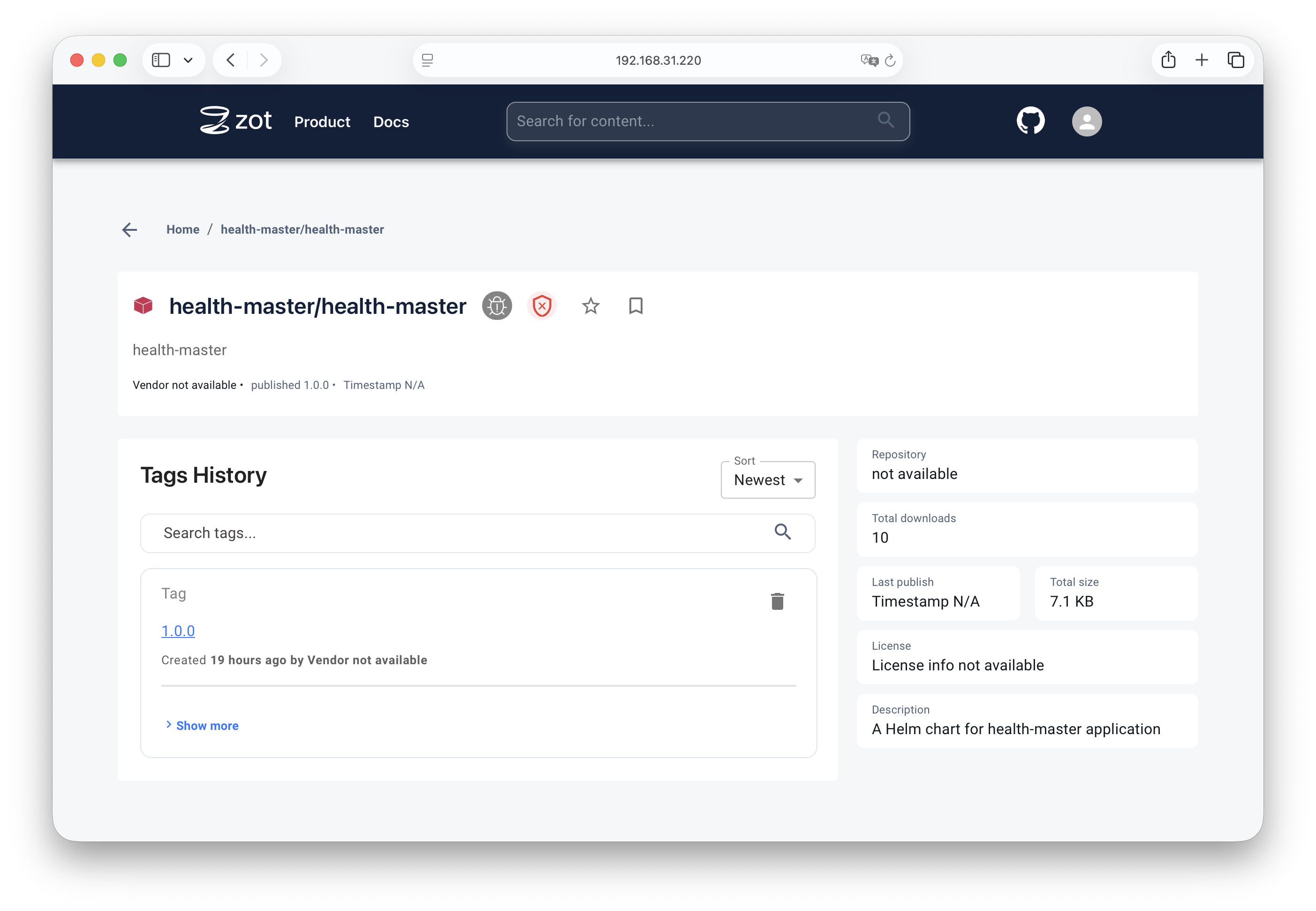Expand Show more under the 1.0.0 tag
Screen dimensions: 1316x911
203,725
